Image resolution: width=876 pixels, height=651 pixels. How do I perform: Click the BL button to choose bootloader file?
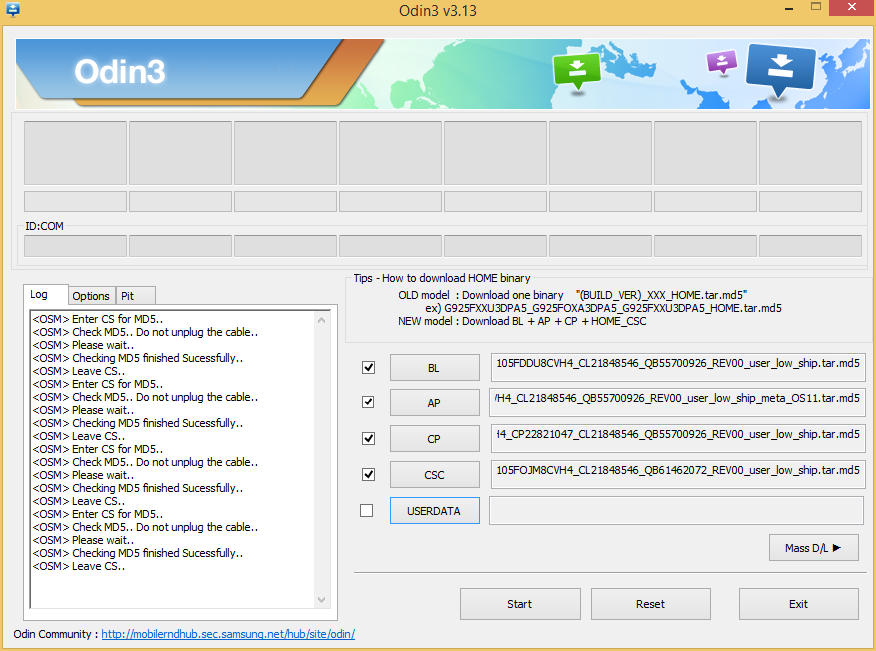coord(434,368)
